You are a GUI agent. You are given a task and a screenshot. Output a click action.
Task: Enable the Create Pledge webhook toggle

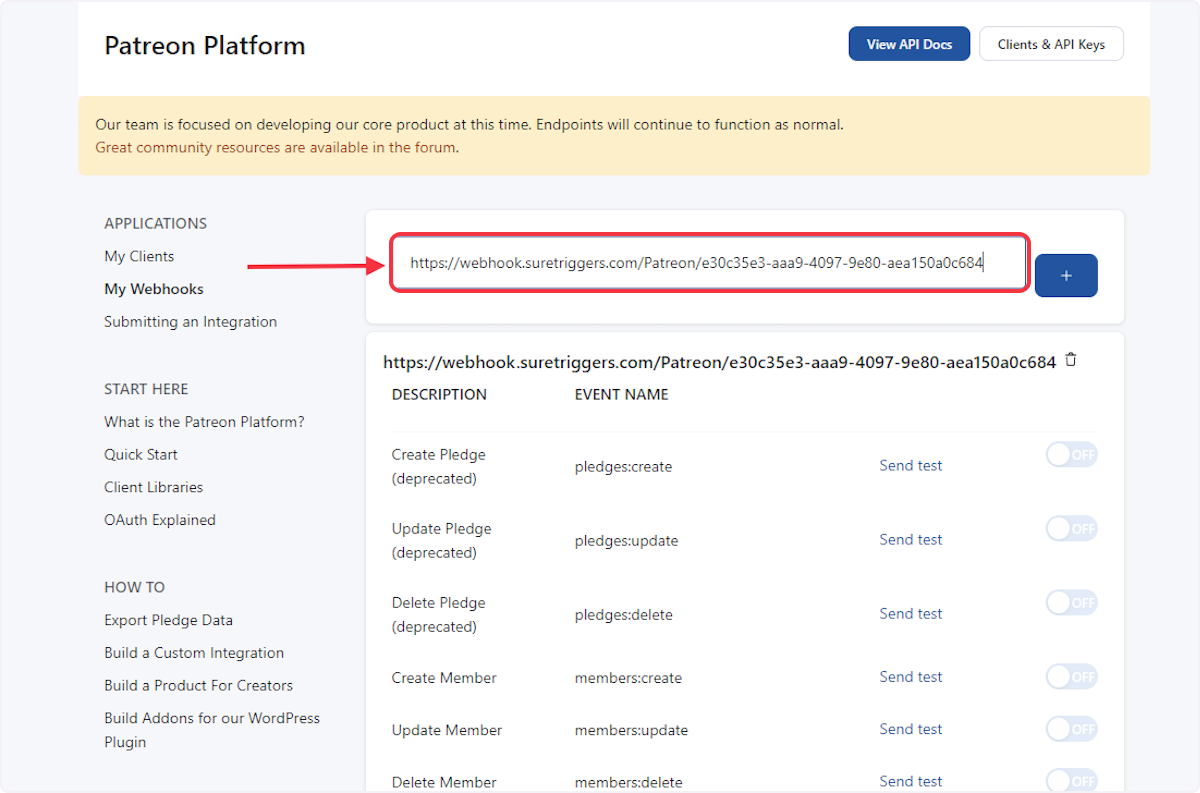(x=1071, y=454)
